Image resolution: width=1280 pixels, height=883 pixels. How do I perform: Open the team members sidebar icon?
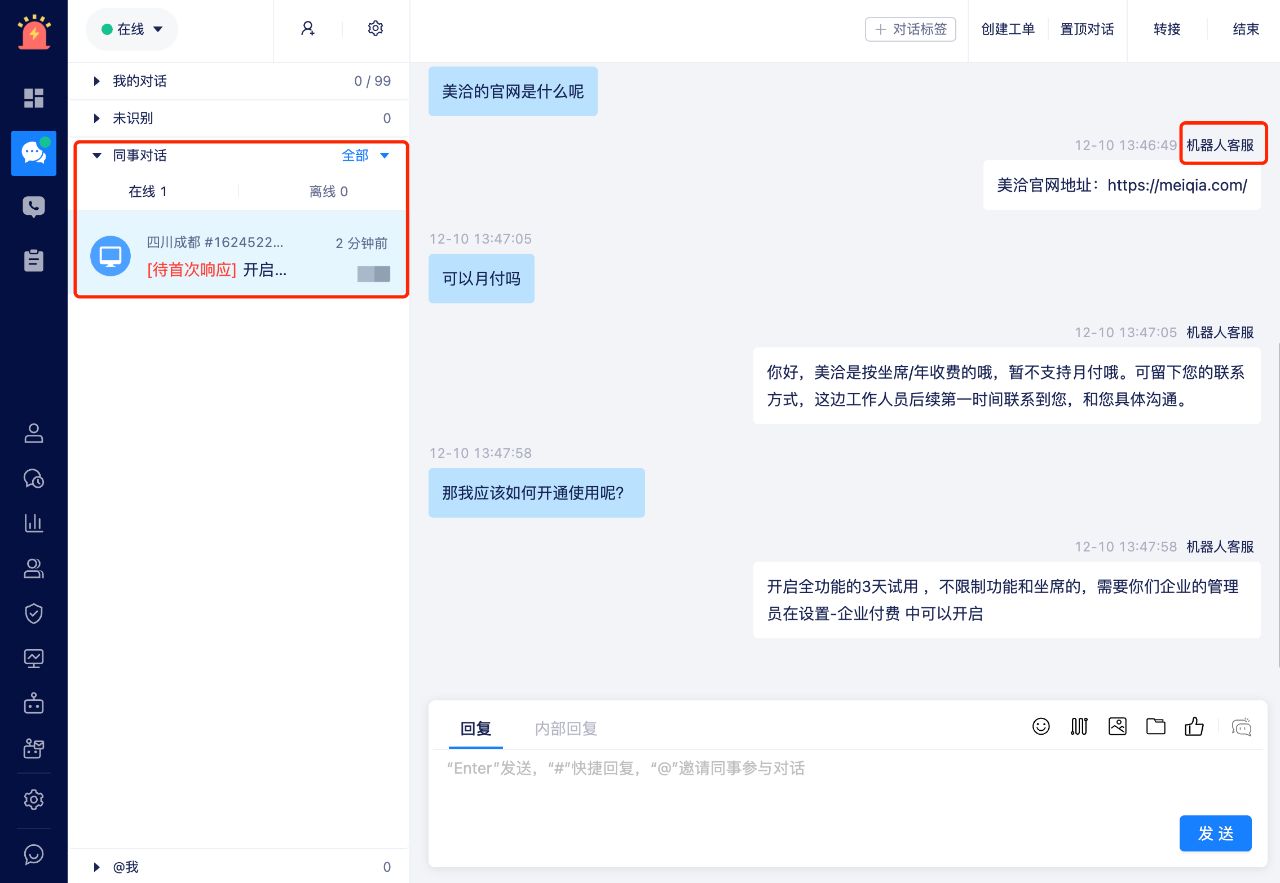pyautogui.click(x=34, y=568)
